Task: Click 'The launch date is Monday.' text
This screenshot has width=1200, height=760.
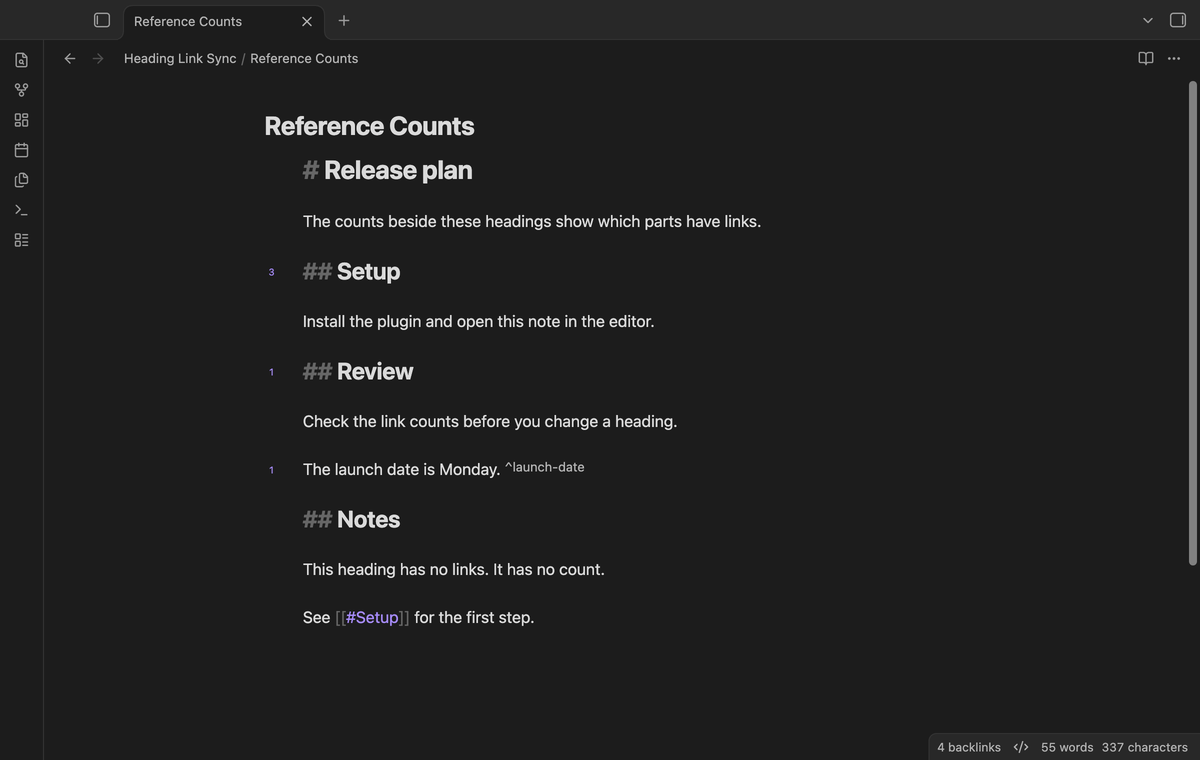Action: pyautogui.click(x=401, y=469)
